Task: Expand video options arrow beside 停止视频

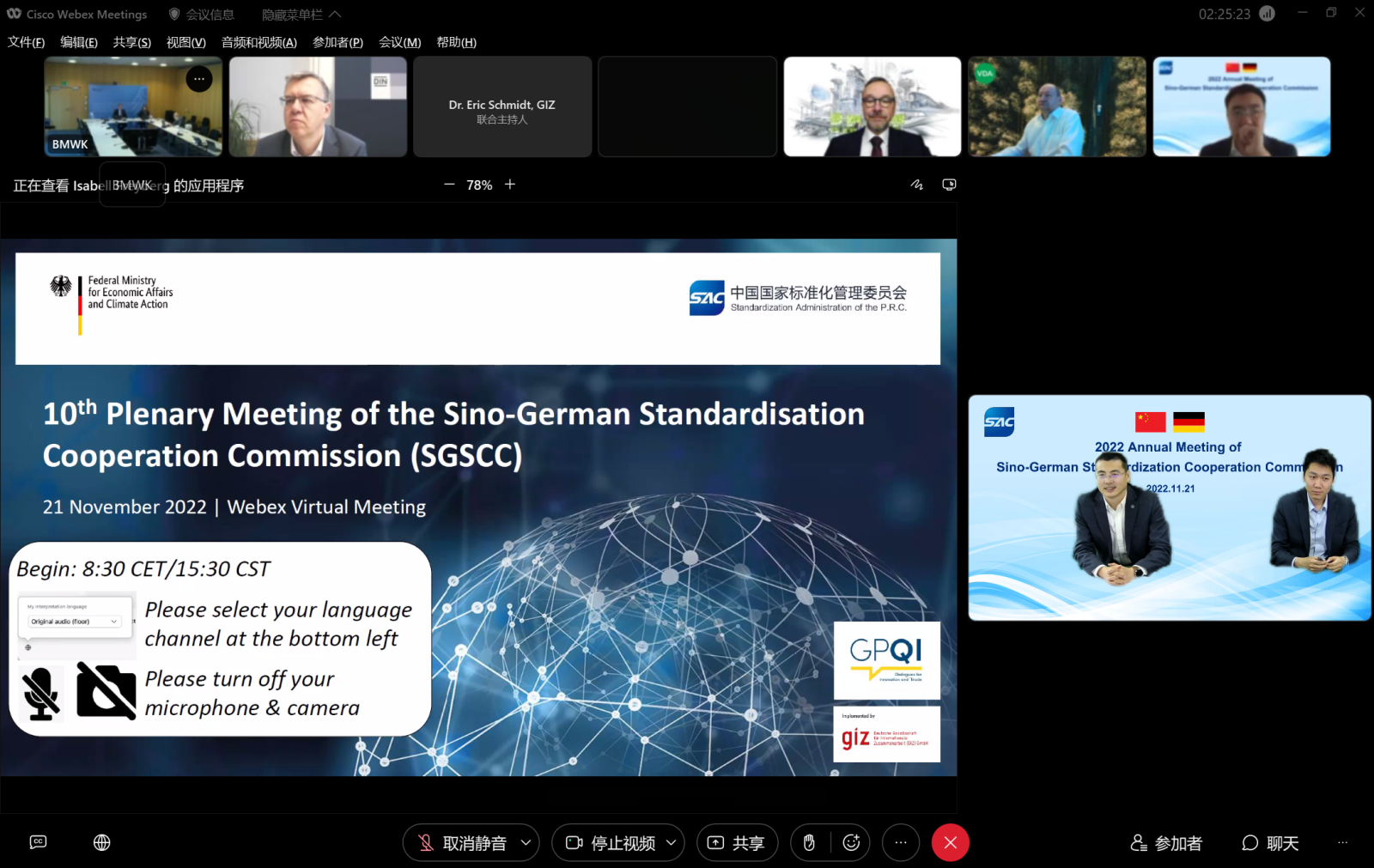Action: tap(671, 843)
